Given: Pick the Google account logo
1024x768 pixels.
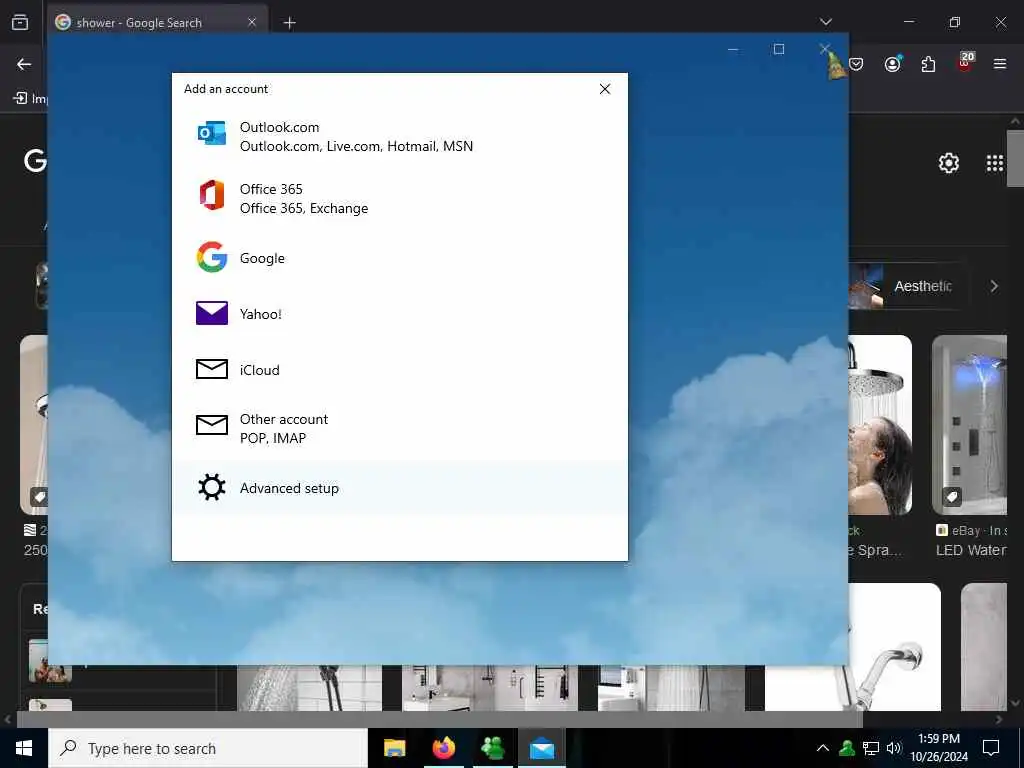Looking at the screenshot, I should (x=212, y=257).
